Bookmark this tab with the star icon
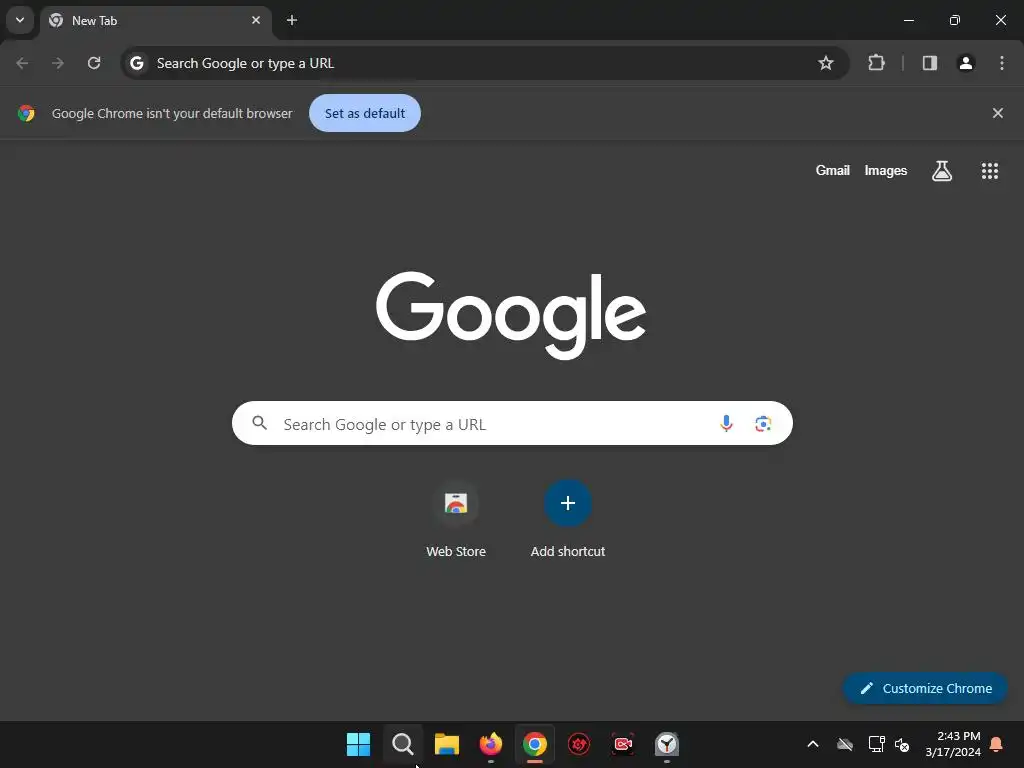Screen dimensions: 1024x768 (825, 63)
